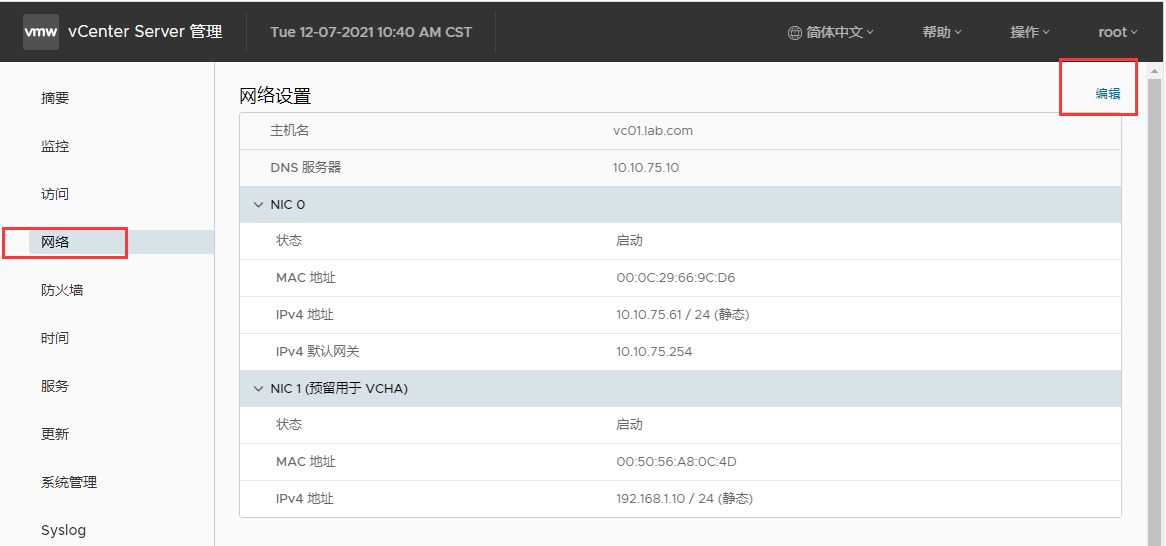Click MAC address 00:0C:29:66:9C:D6
This screenshot has height=546, width=1166.
point(676,278)
